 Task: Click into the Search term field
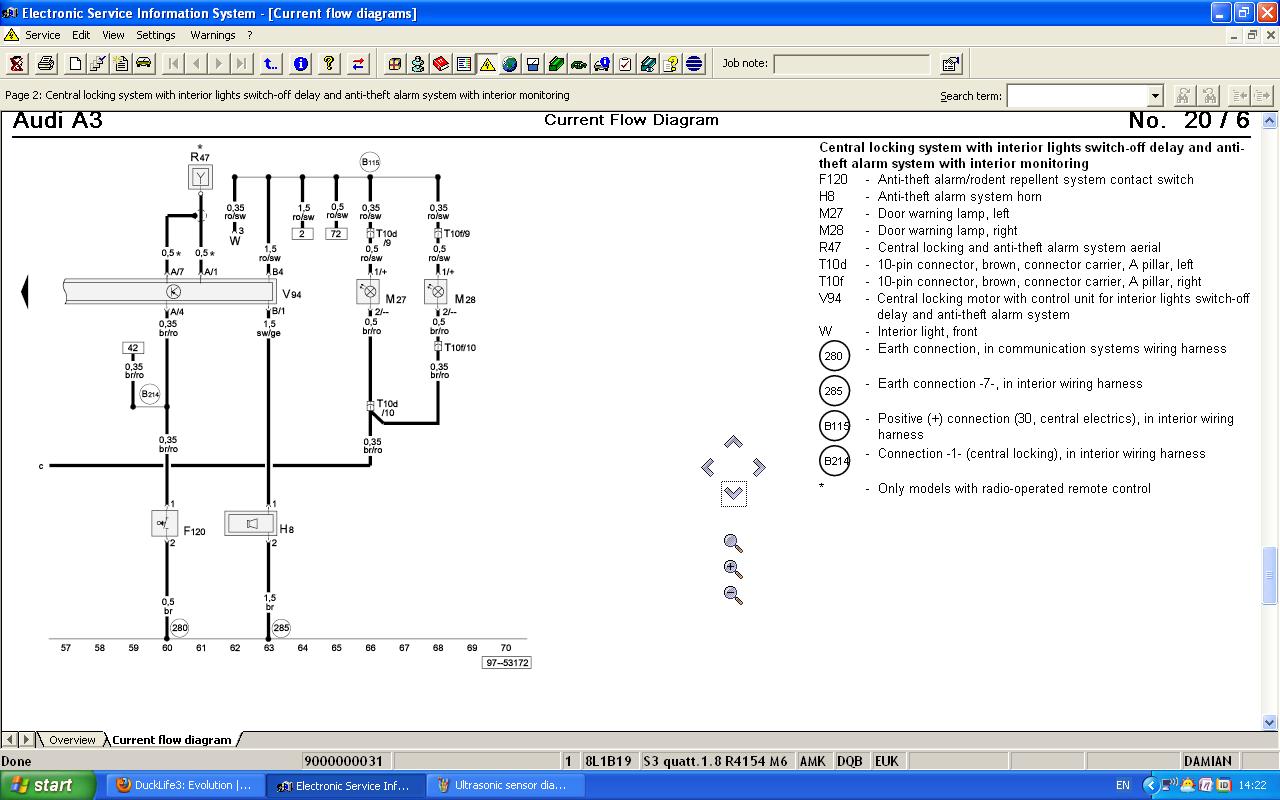tap(1078, 96)
